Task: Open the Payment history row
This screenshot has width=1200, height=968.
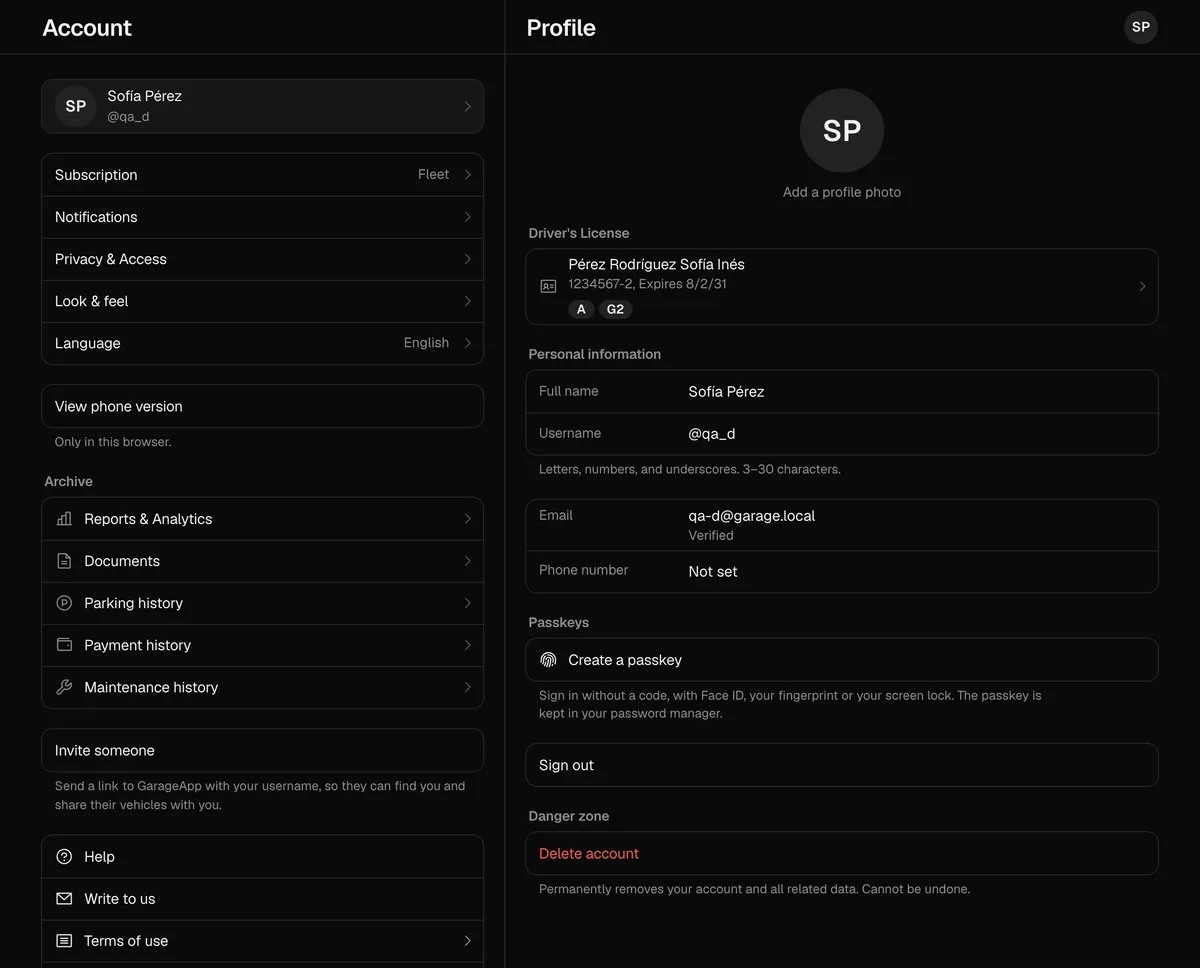Action: tap(262, 645)
